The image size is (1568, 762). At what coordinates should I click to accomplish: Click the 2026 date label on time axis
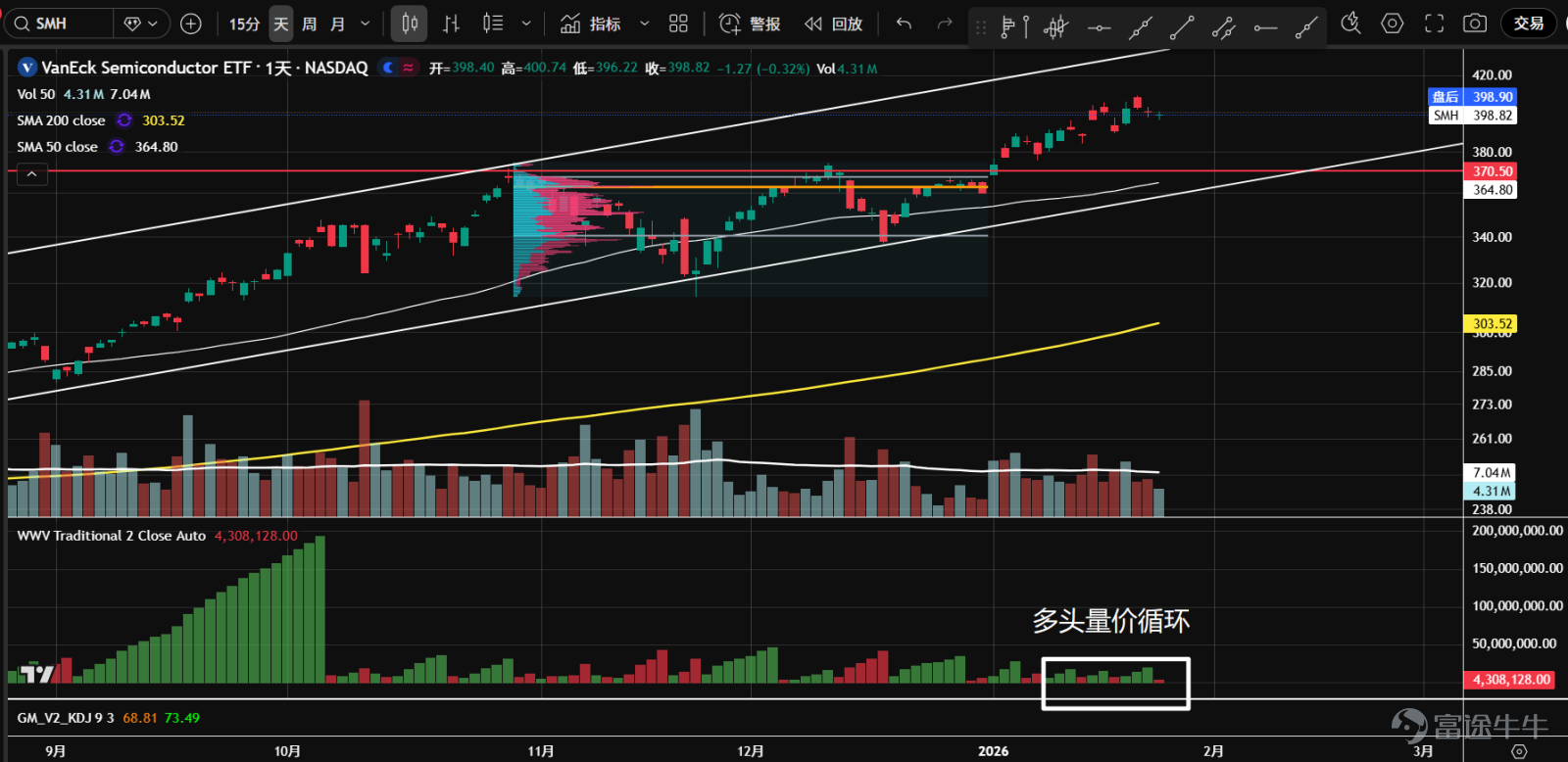pyautogui.click(x=993, y=751)
